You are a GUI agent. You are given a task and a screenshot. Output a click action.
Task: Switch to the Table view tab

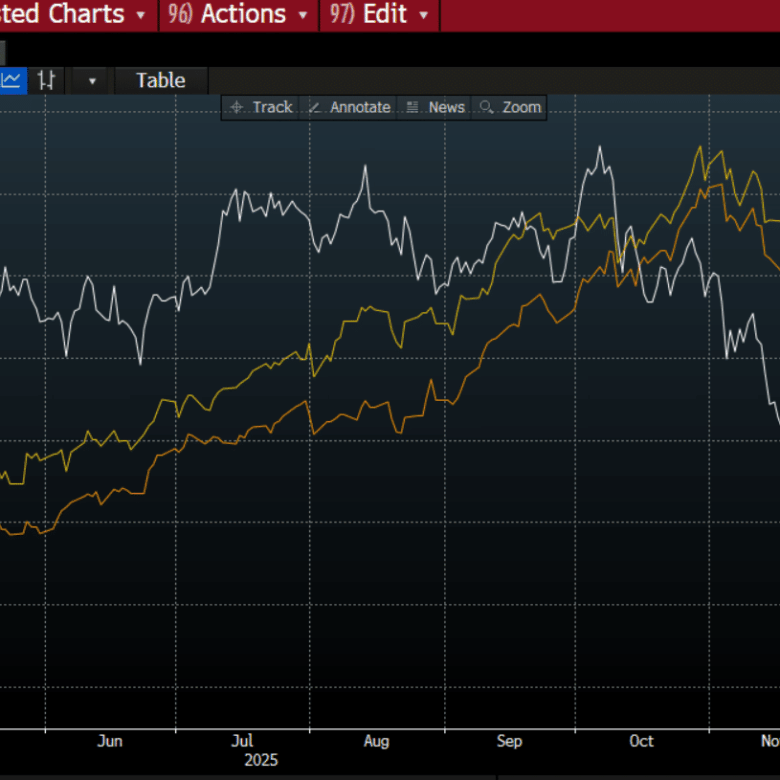point(160,81)
